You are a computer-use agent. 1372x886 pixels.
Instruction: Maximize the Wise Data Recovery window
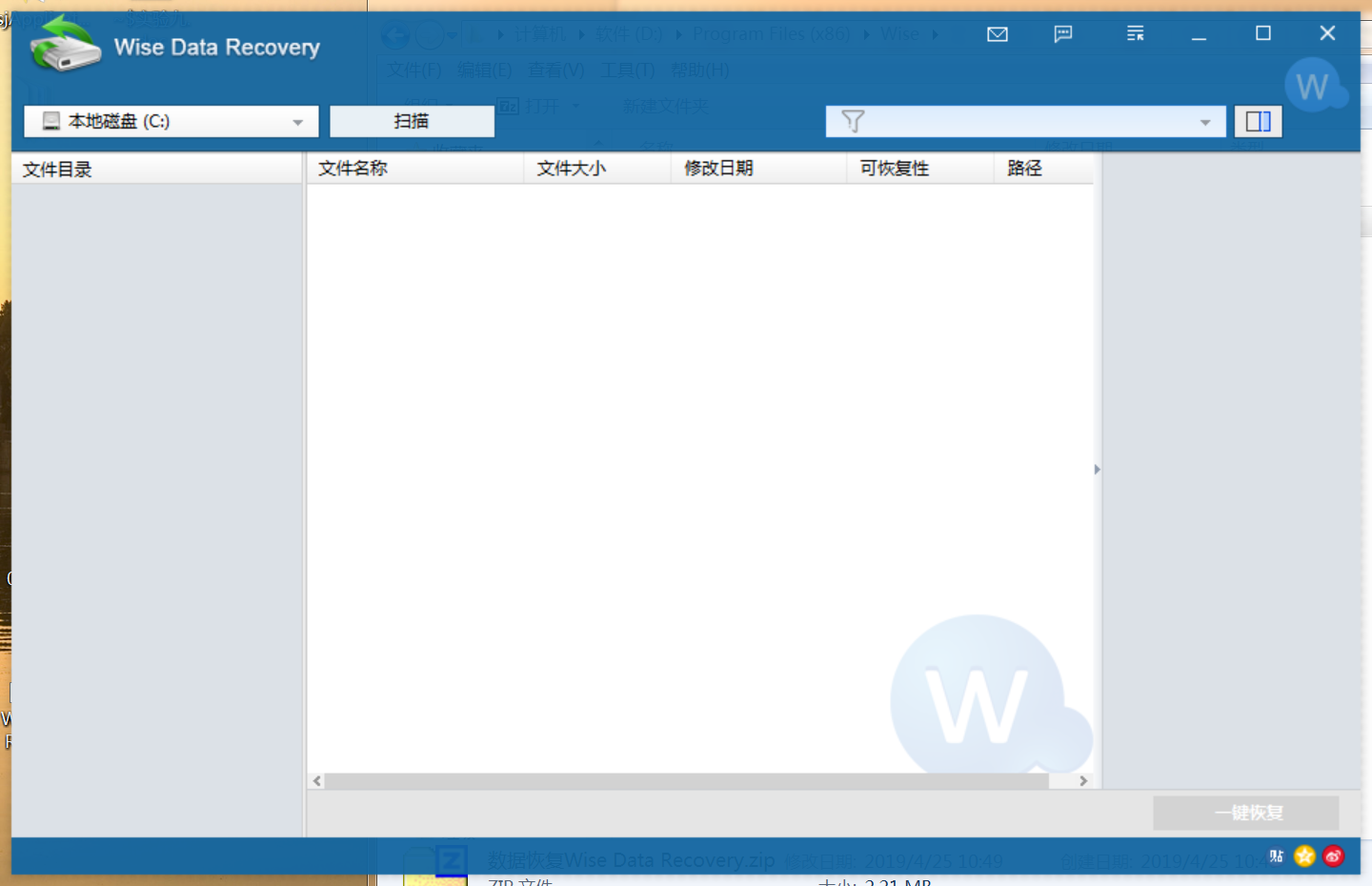1263,33
